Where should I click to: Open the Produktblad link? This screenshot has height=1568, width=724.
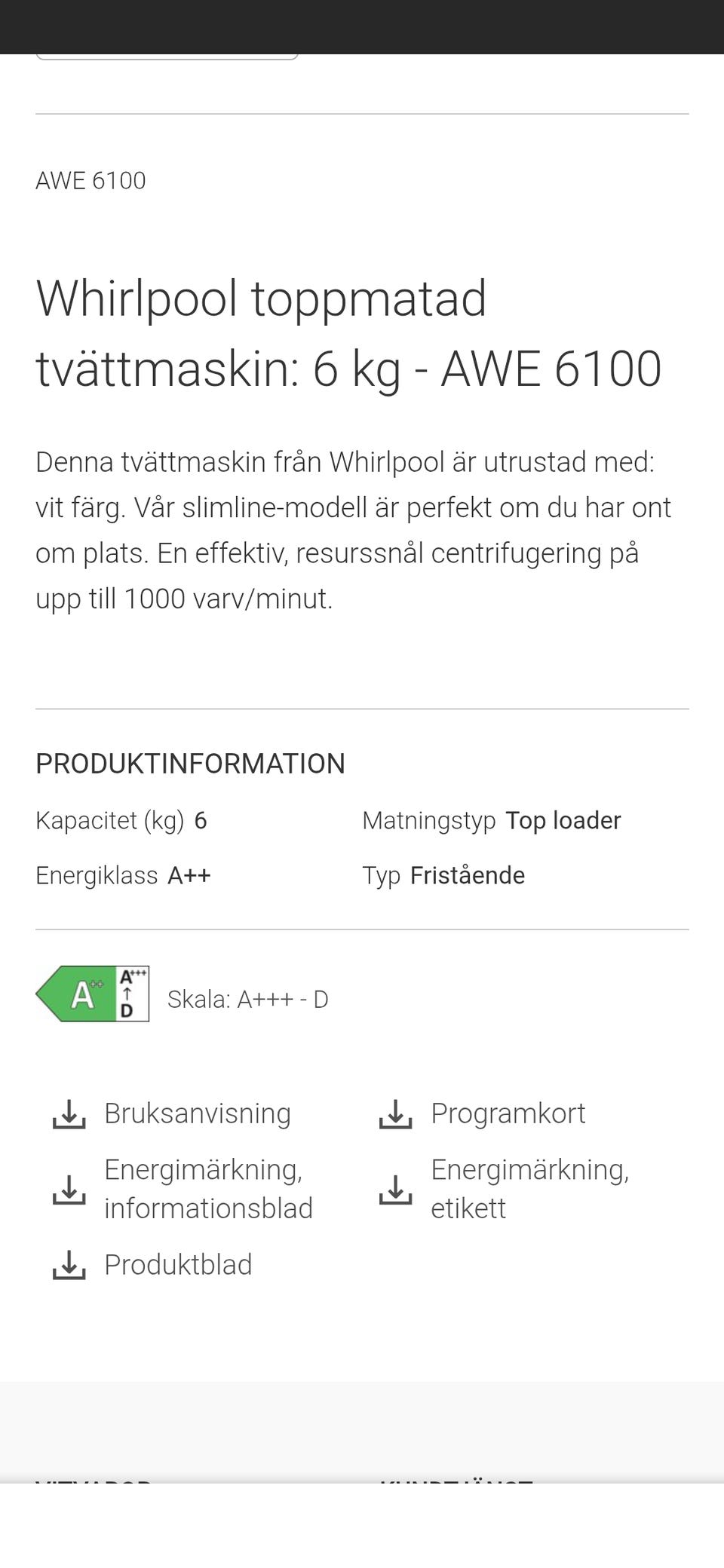click(178, 1265)
